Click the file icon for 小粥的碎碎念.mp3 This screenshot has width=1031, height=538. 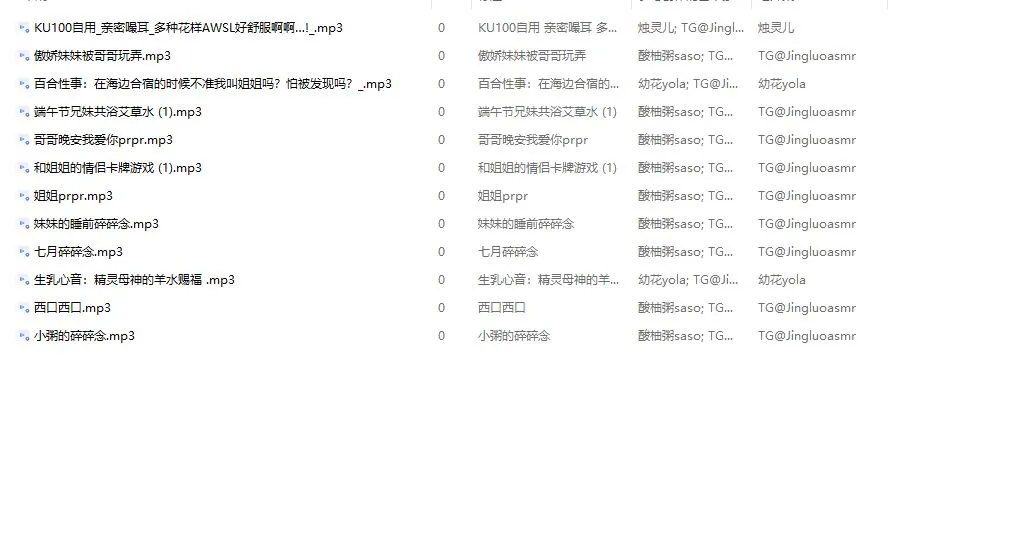coord(24,336)
